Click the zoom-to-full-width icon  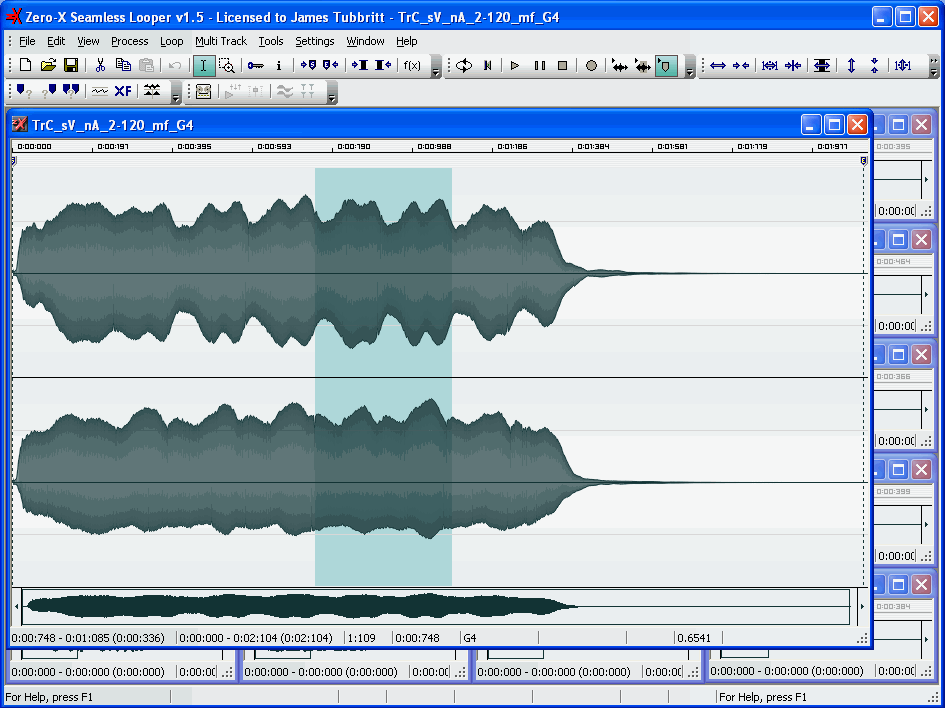(770, 65)
